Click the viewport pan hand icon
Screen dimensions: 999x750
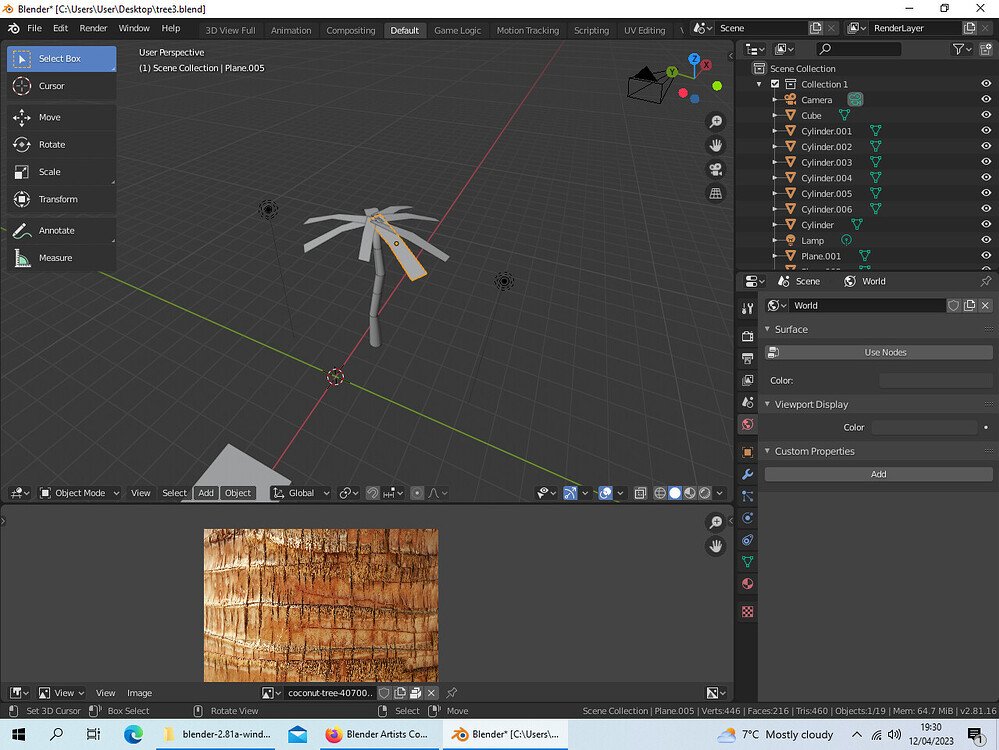coord(716,145)
